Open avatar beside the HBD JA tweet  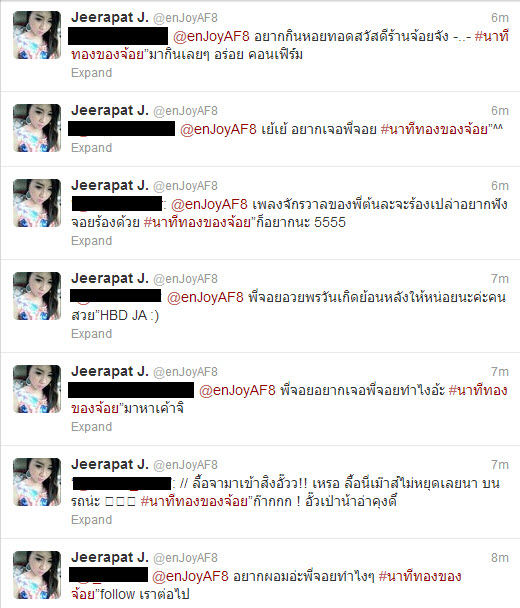[37, 296]
